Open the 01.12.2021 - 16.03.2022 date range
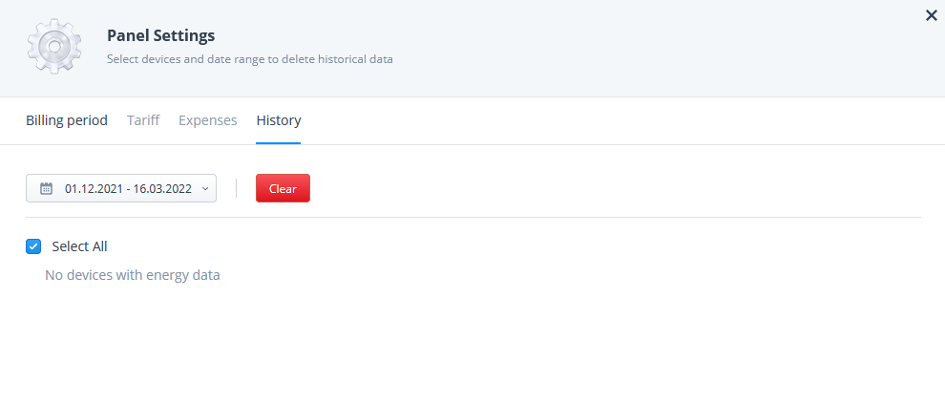This screenshot has height=406, width=945. pyautogui.click(x=121, y=189)
